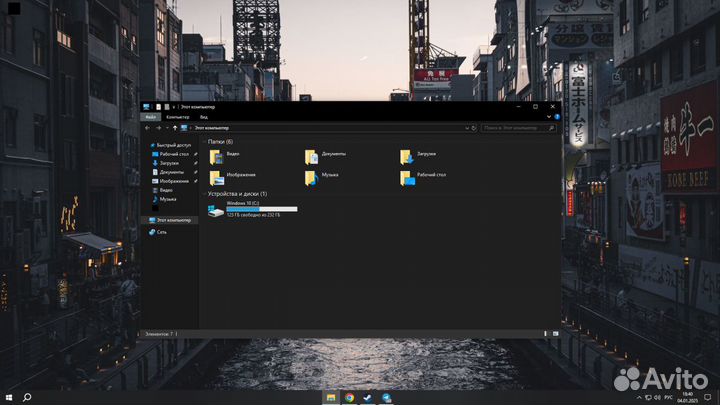Click the Windows Start button

click(x=8, y=397)
